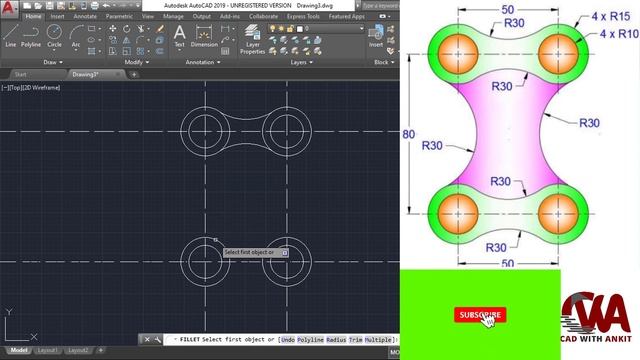
Task: Select the Ellipse tool in Draw panel
Action: click(91, 40)
